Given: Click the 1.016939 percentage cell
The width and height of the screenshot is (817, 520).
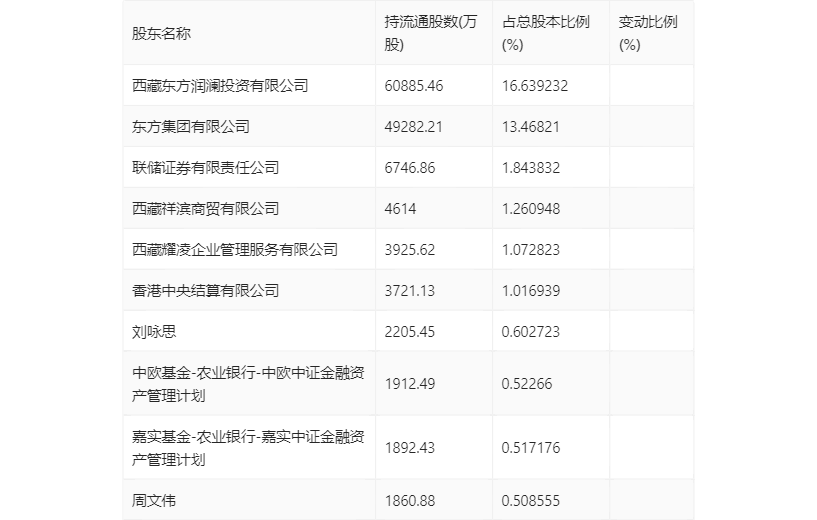Looking at the screenshot, I should point(530,291).
